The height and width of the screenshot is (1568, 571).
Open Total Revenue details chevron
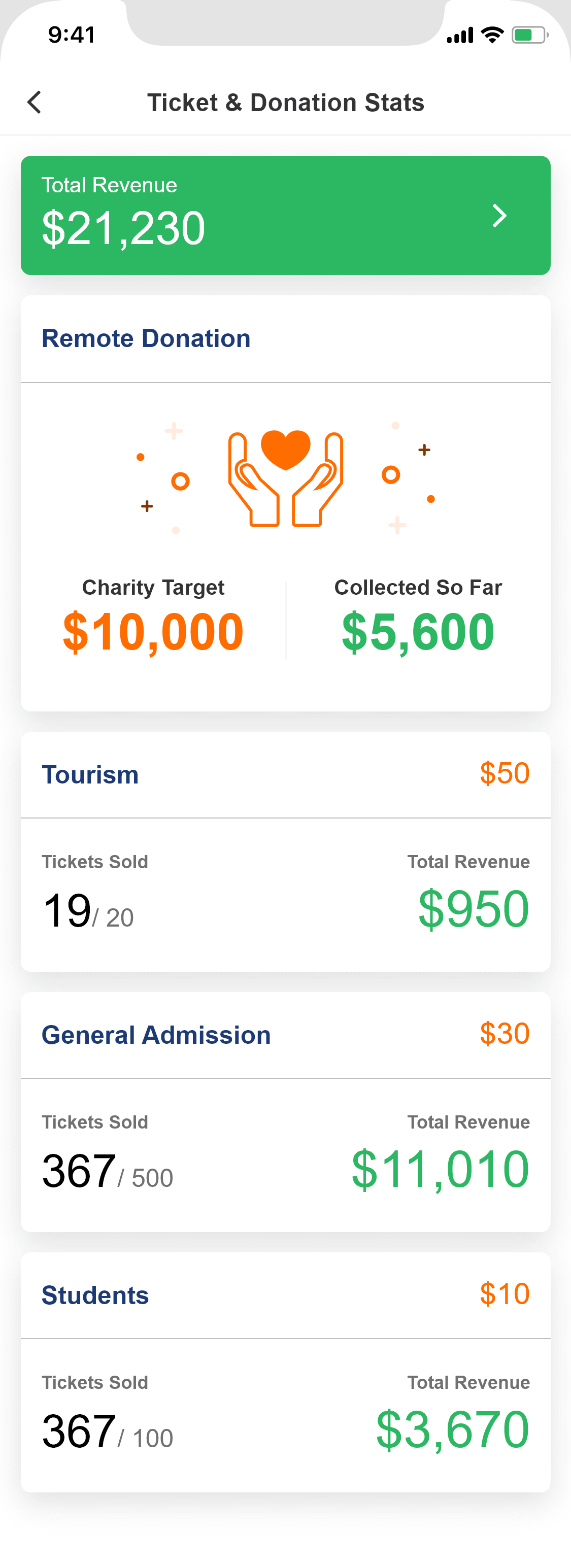(x=499, y=216)
